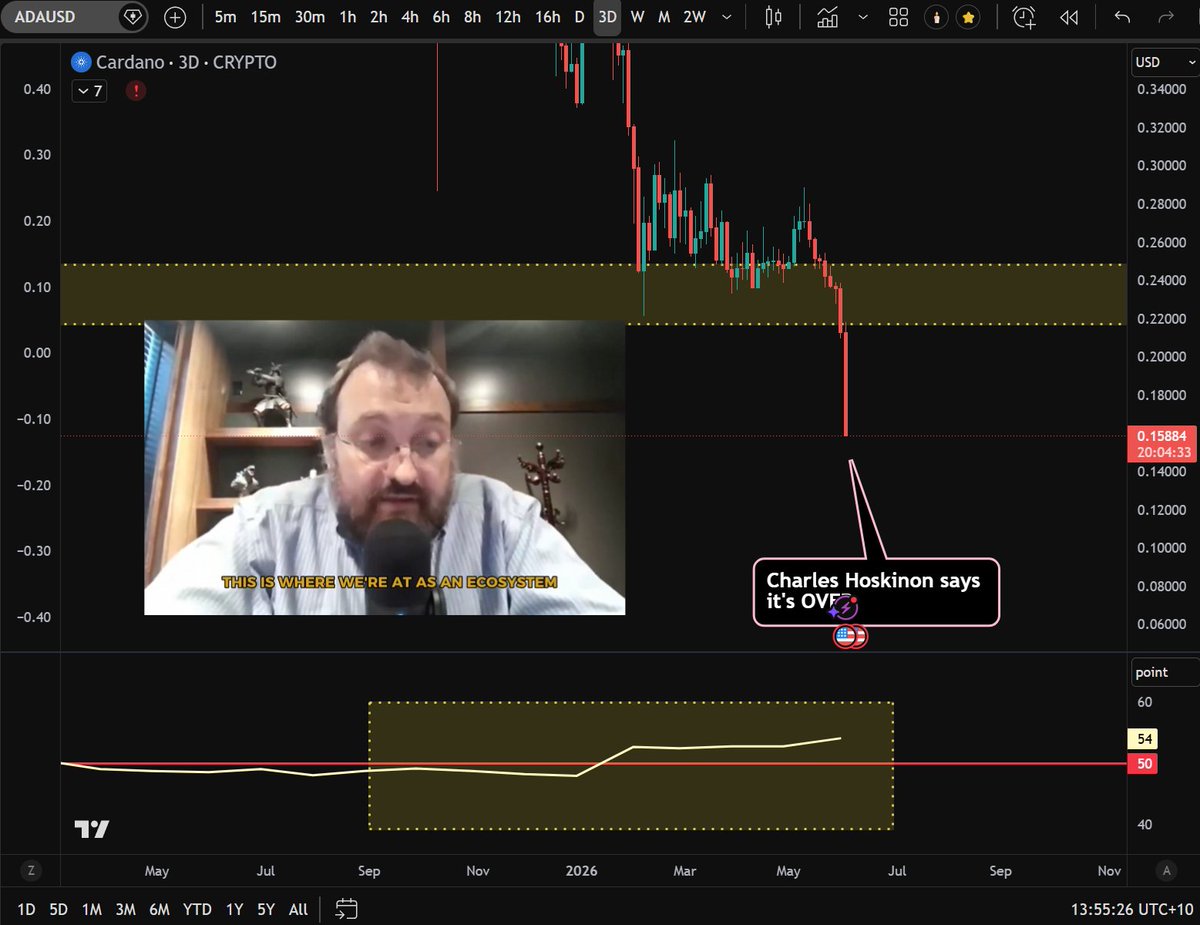Set date range to 5D

click(x=59, y=909)
